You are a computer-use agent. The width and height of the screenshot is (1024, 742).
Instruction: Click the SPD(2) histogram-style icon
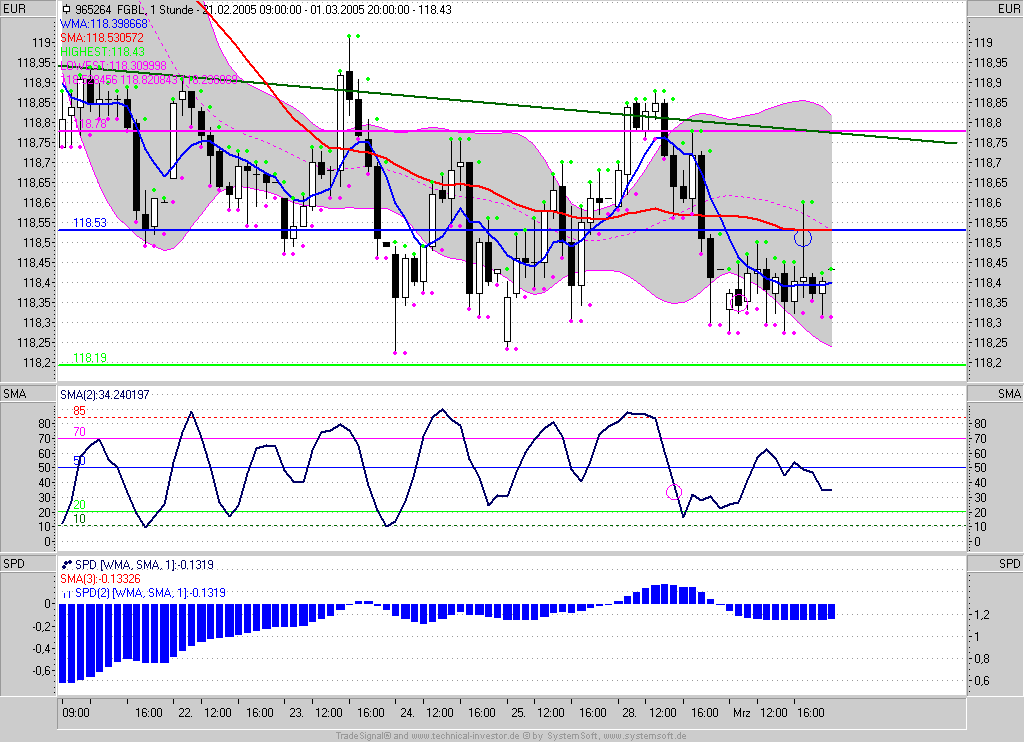click(66, 593)
